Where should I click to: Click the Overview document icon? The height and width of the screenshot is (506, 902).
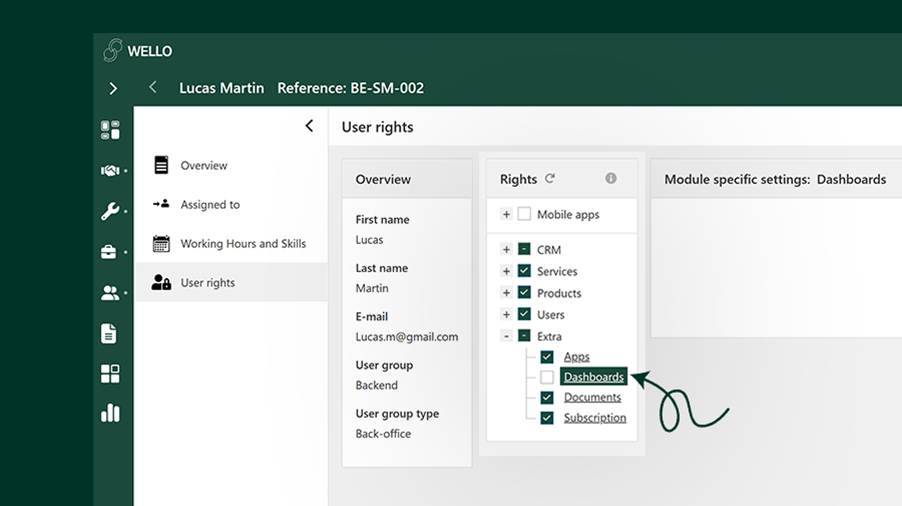coord(161,164)
